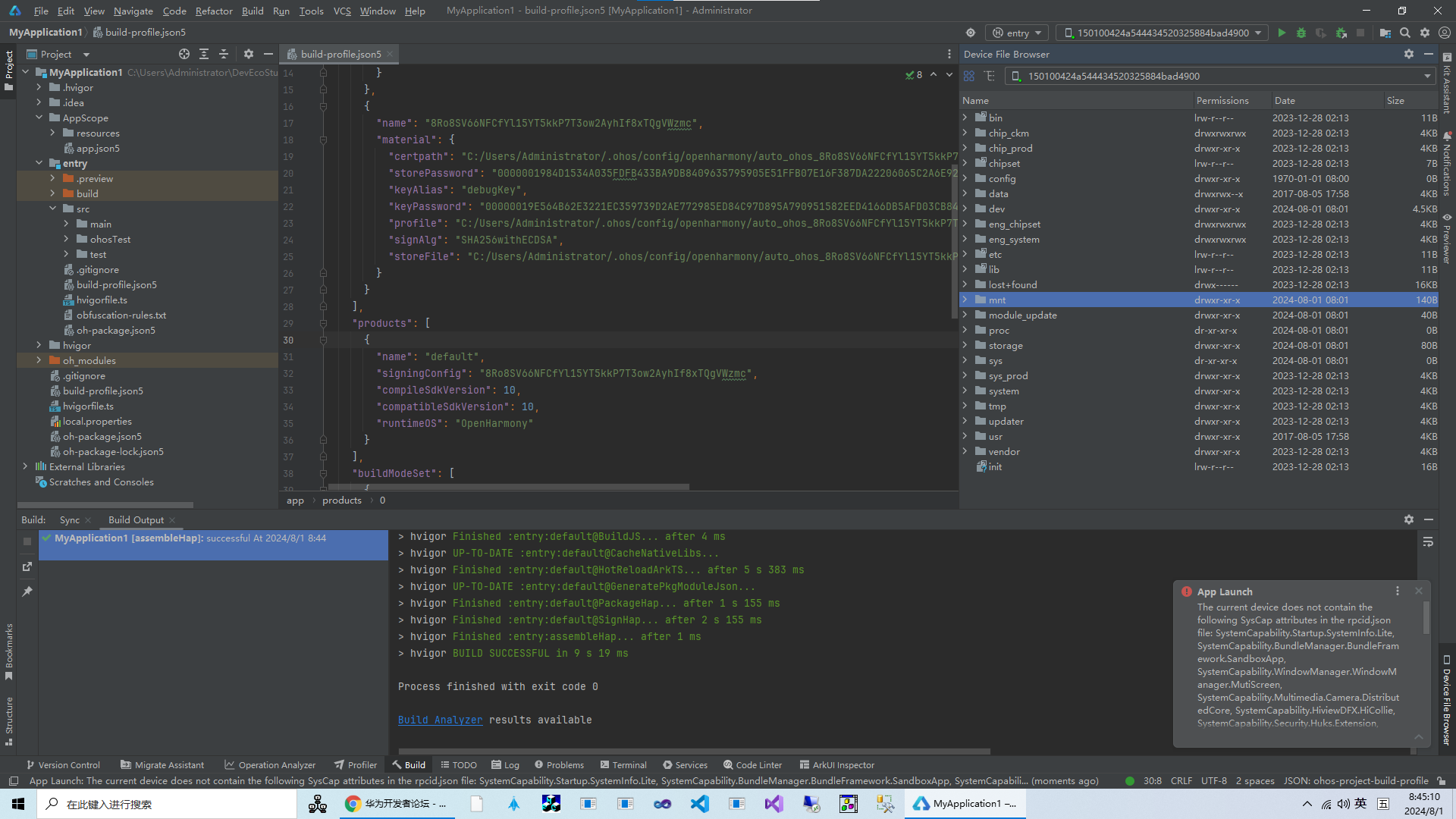Open device selector dropdown in main toolbar

point(1162,33)
